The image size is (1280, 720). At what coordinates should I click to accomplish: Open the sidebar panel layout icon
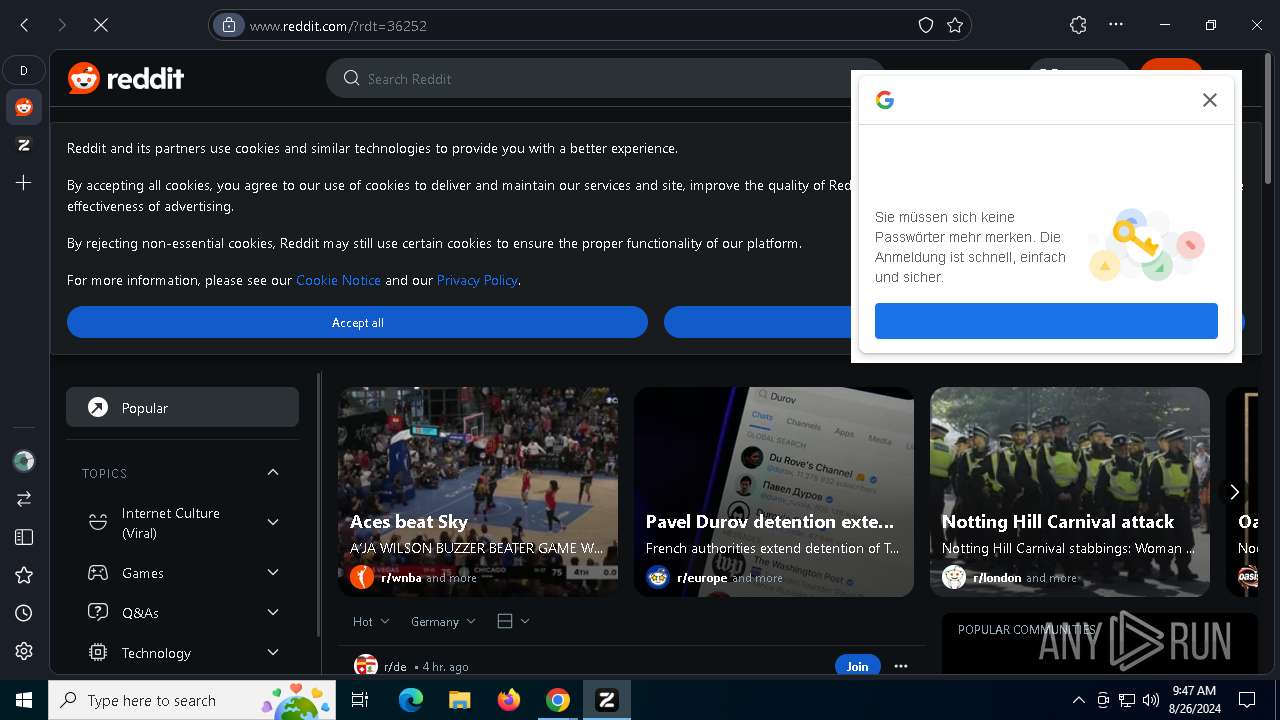pyautogui.click(x=24, y=537)
